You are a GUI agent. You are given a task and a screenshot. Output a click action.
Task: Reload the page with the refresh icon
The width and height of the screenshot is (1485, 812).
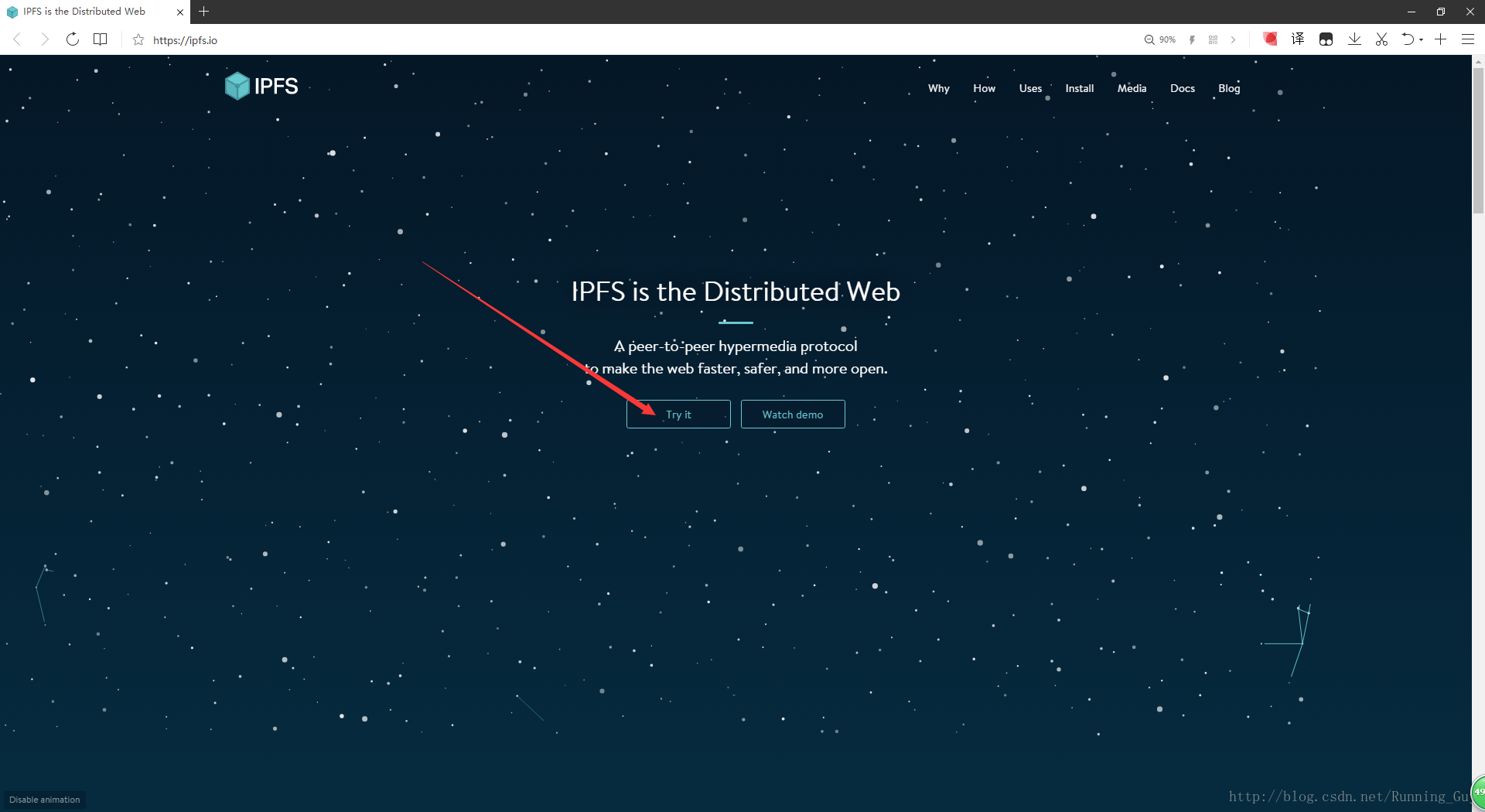point(73,39)
